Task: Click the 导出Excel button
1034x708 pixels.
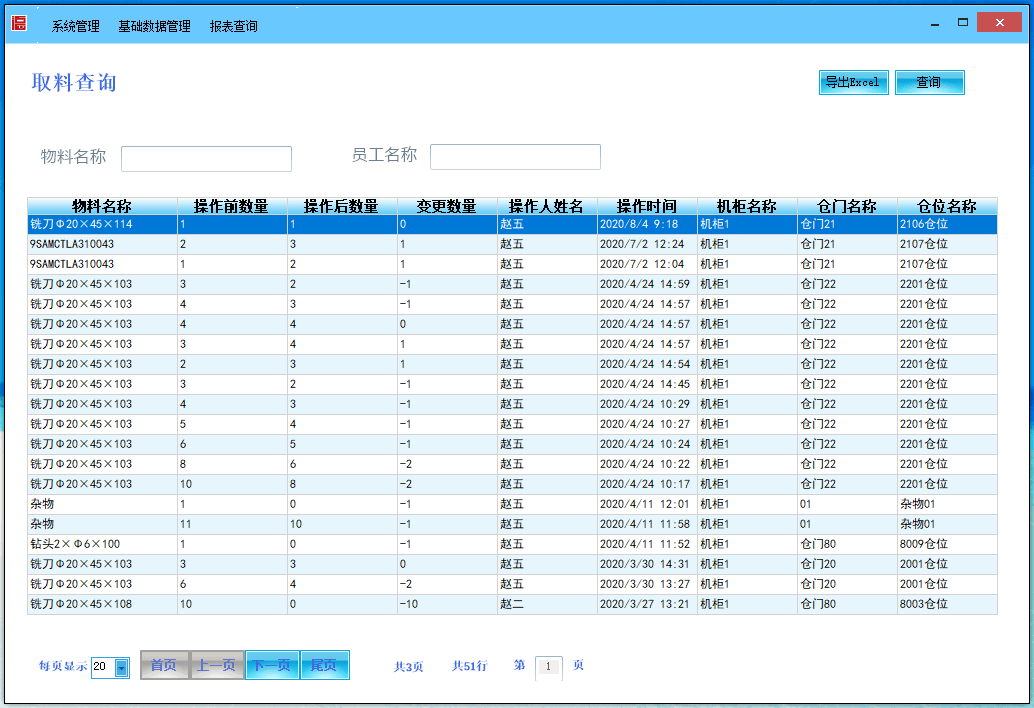Action: point(853,82)
